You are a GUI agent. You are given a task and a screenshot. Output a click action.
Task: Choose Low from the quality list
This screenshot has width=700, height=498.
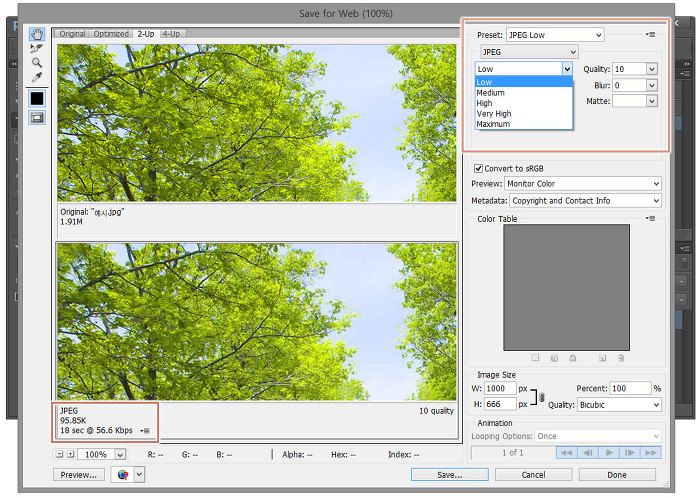tap(524, 82)
